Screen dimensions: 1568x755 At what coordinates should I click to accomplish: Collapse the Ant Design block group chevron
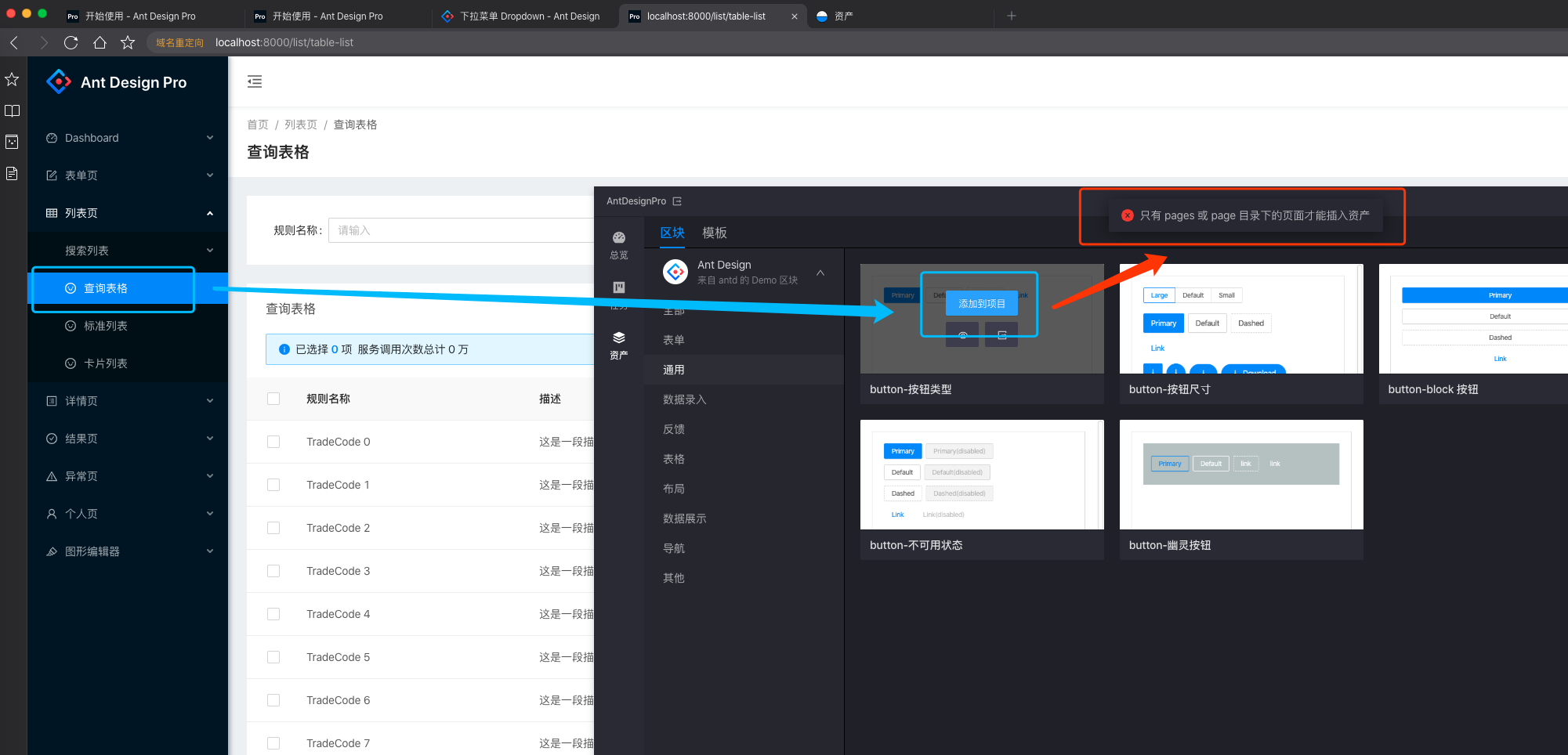(x=820, y=273)
